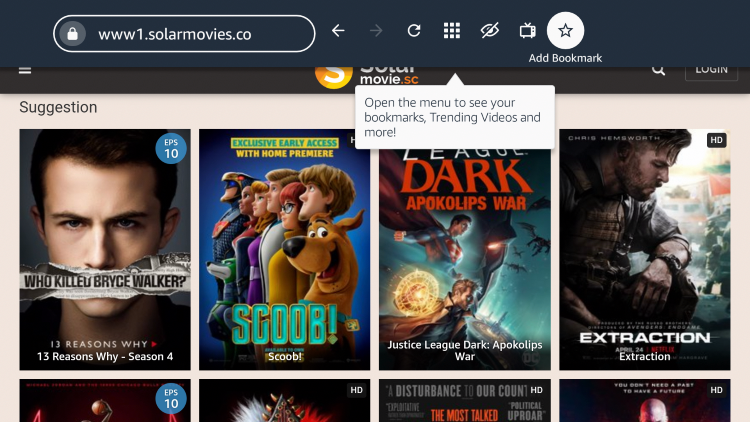The height and width of the screenshot is (422, 750).
Task: Click the Add Bookmark label
Action: pos(565,58)
